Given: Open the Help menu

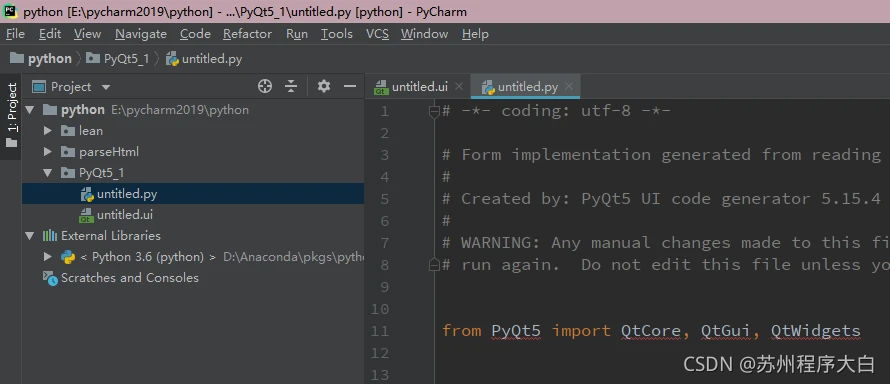Looking at the screenshot, I should pos(475,34).
